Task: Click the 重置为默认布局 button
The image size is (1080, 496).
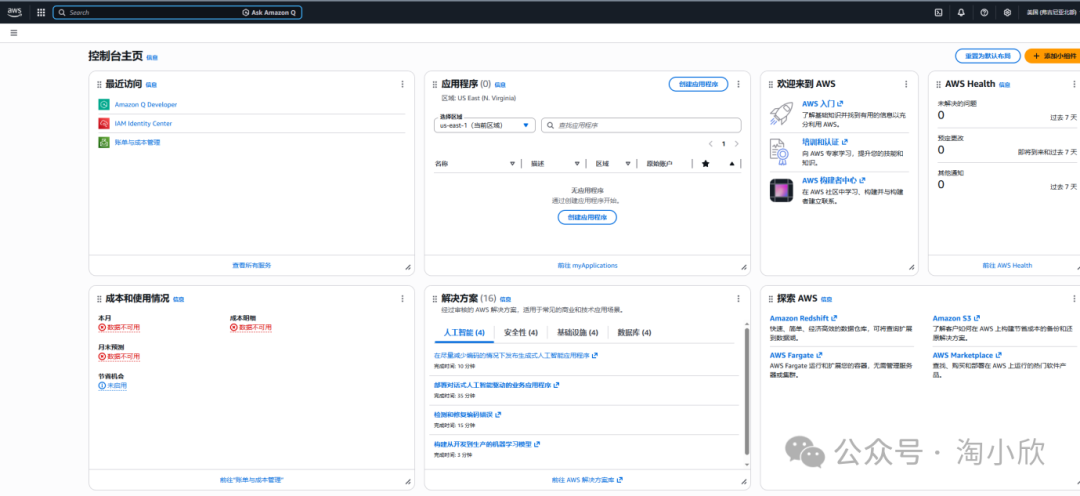Action: click(x=987, y=56)
